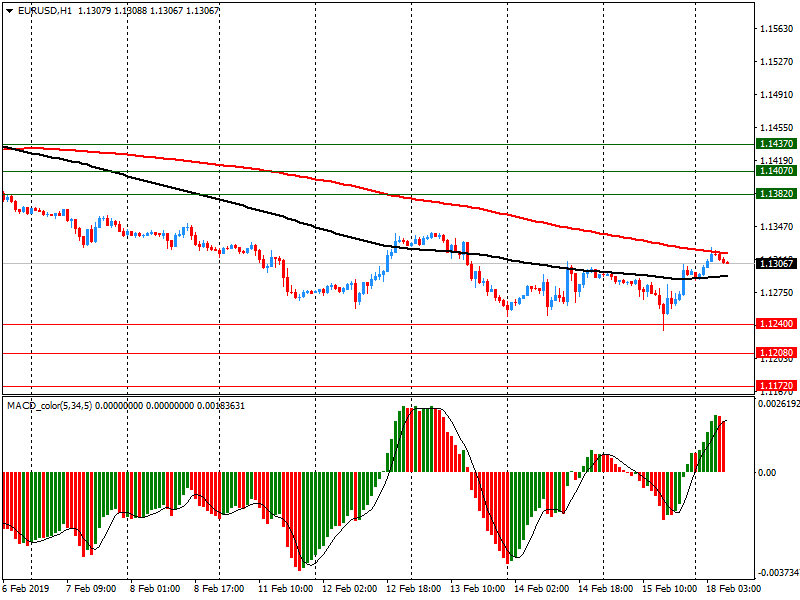Click the 1.14070 green resistance level label
The width and height of the screenshot is (800, 600).
[777, 171]
